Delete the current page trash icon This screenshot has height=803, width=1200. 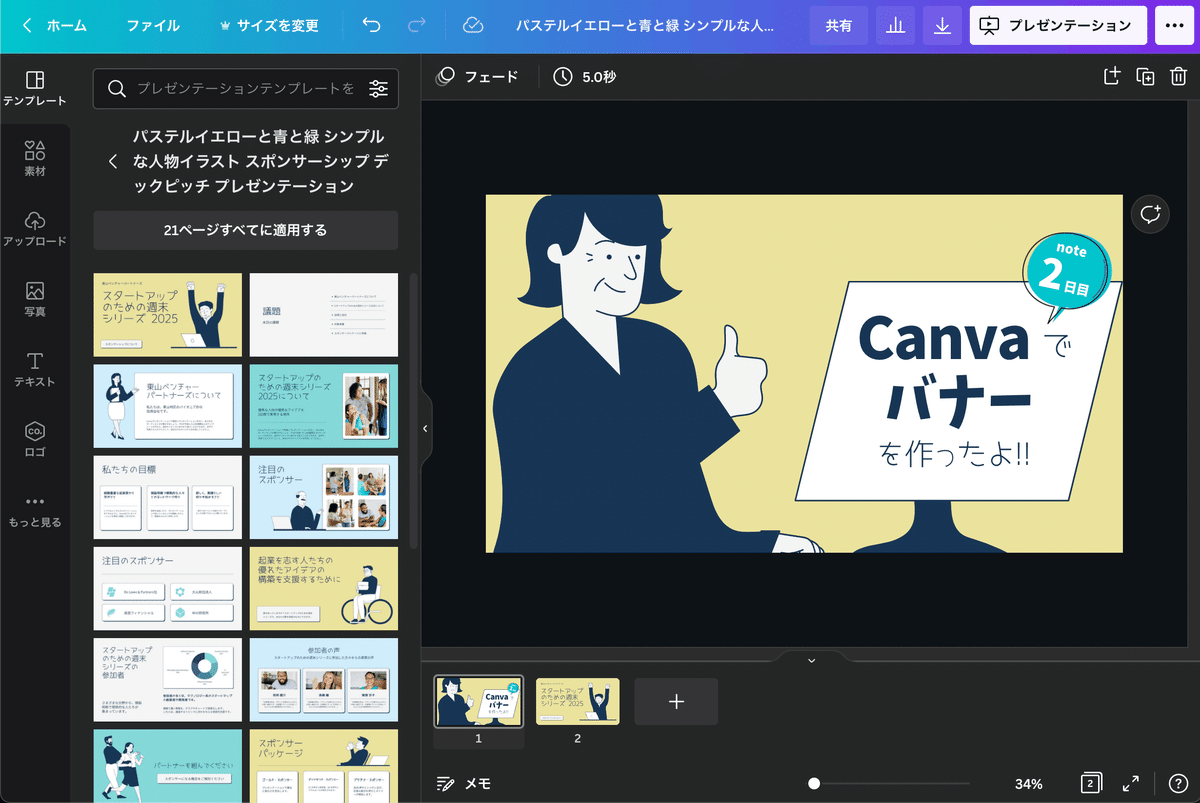(1179, 76)
